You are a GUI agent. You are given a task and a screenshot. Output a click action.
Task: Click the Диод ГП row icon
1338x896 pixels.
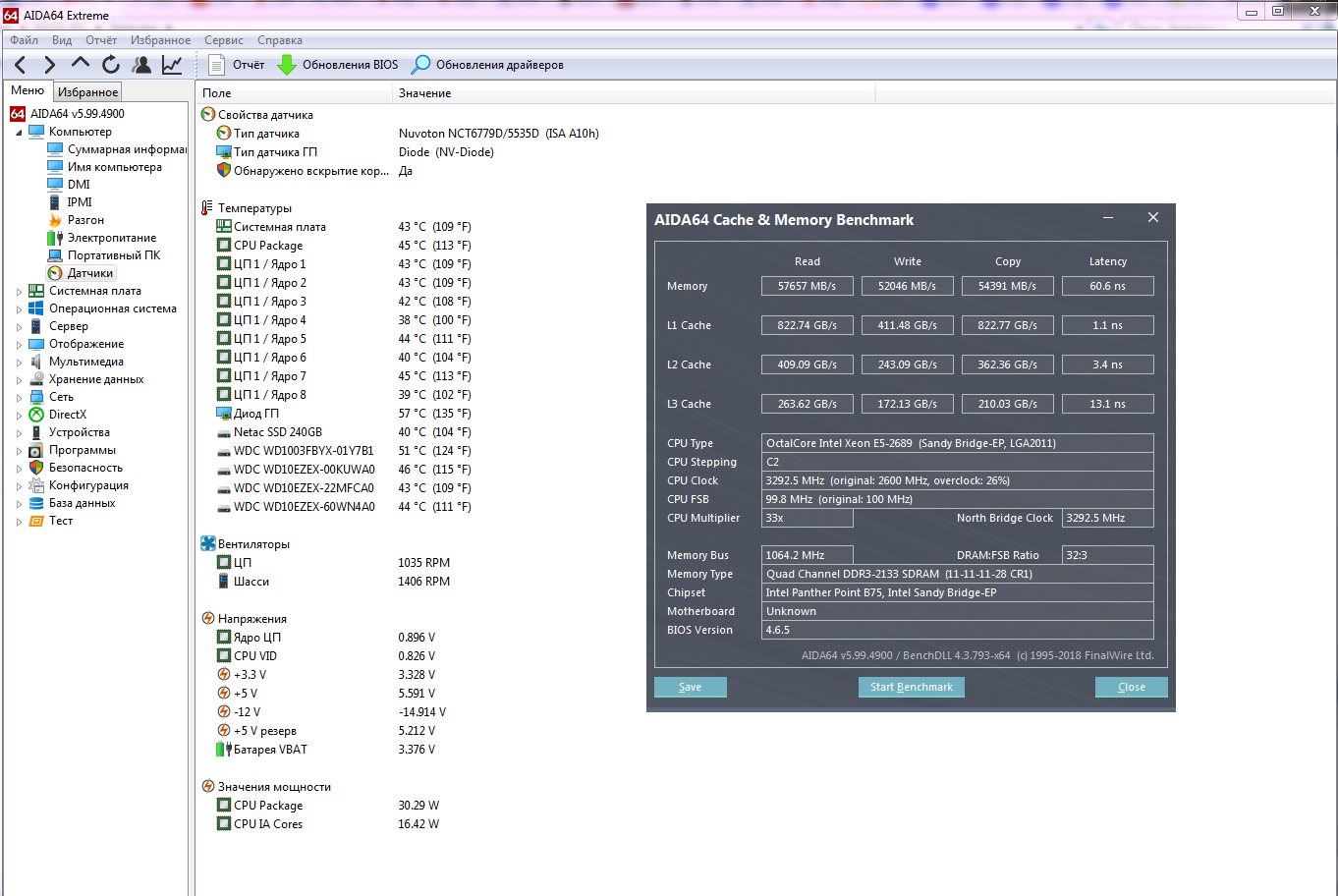[x=224, y=414]
